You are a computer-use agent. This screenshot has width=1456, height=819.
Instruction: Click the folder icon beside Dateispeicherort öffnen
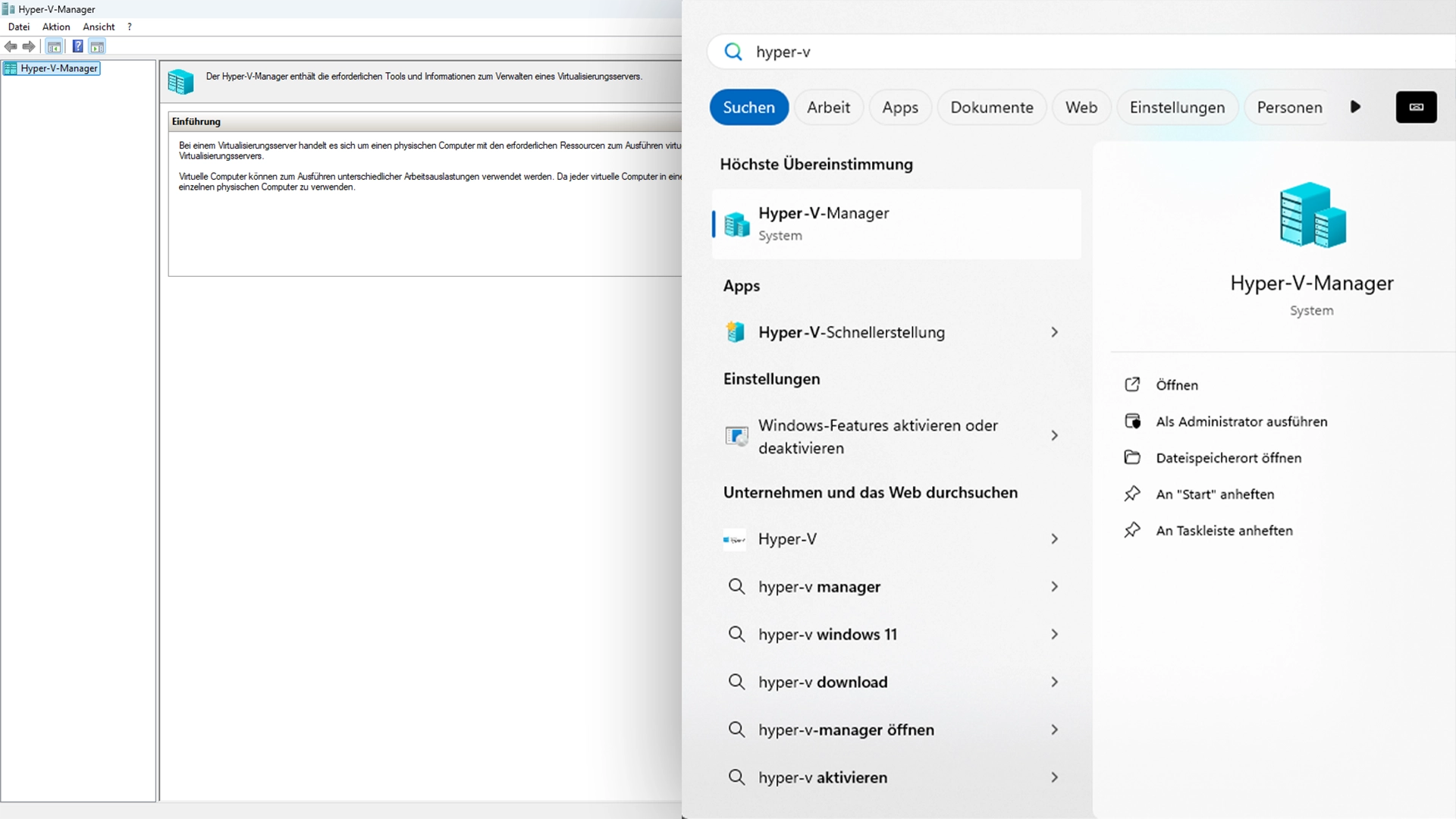pyautogui.click(x=1132, y=457)
